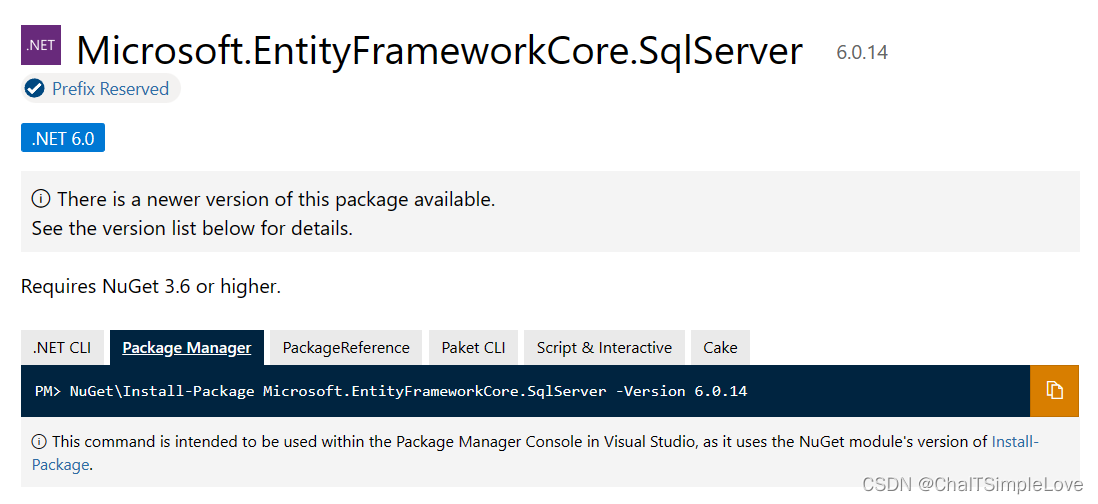Viewport: 1098px width, 504px height.
Task: Copy the install command using the orange copy icon
Action: 1054,391
